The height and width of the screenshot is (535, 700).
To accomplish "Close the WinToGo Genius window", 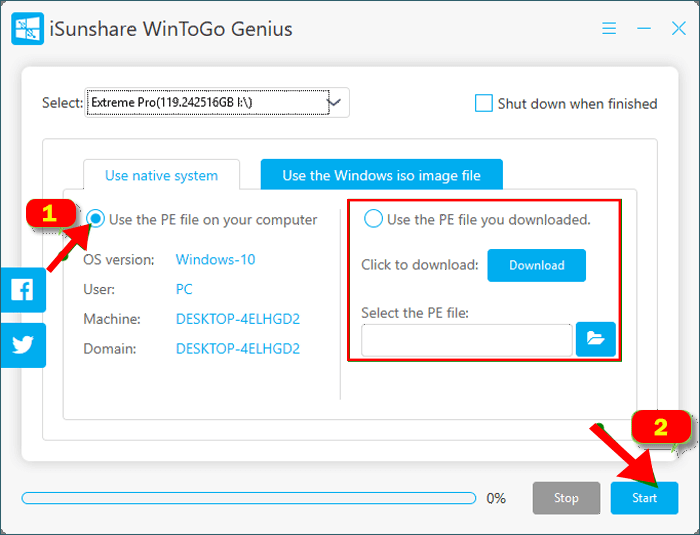I will (x=678, y=29).
